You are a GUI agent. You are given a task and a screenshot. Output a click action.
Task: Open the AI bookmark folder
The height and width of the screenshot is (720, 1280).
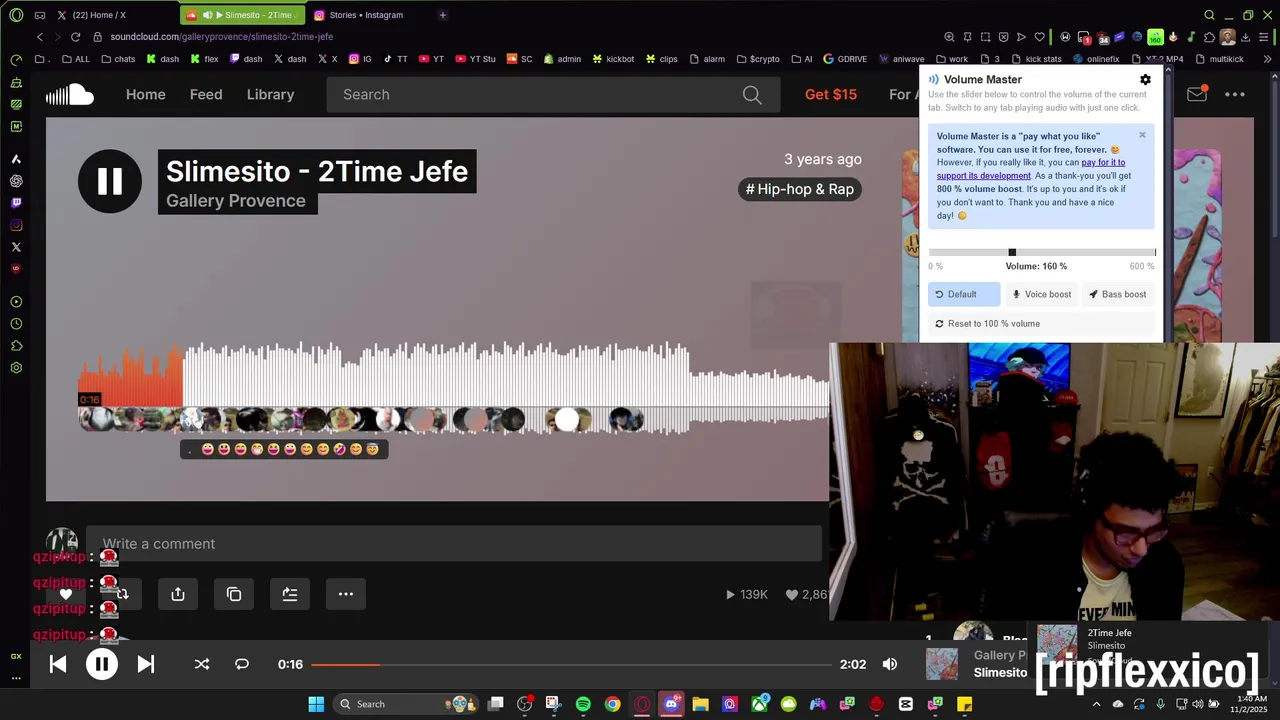click(x=801, y=59)
